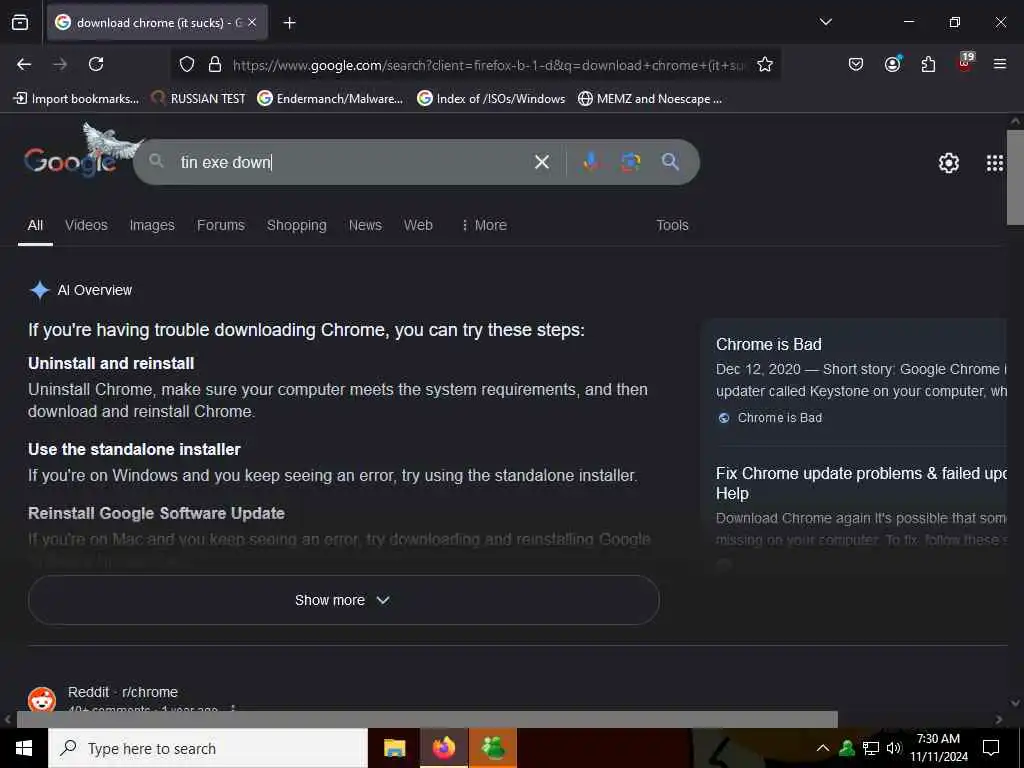The image size is (1024, 768).
Task: Open the volume control tray icon
Action: tap(894, 748)
